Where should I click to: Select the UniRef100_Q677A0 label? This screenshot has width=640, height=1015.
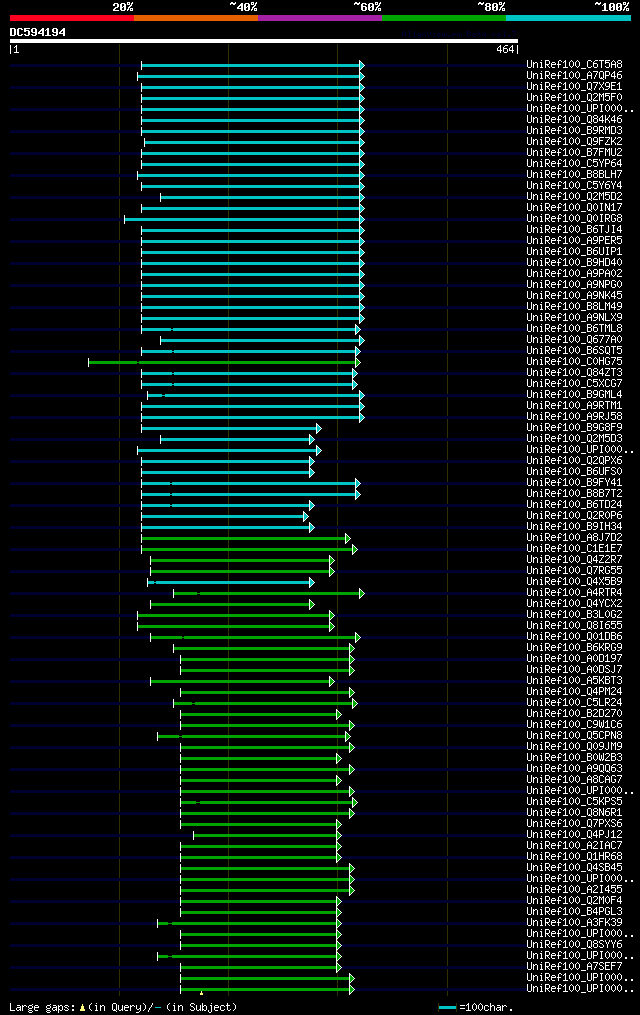575,340
